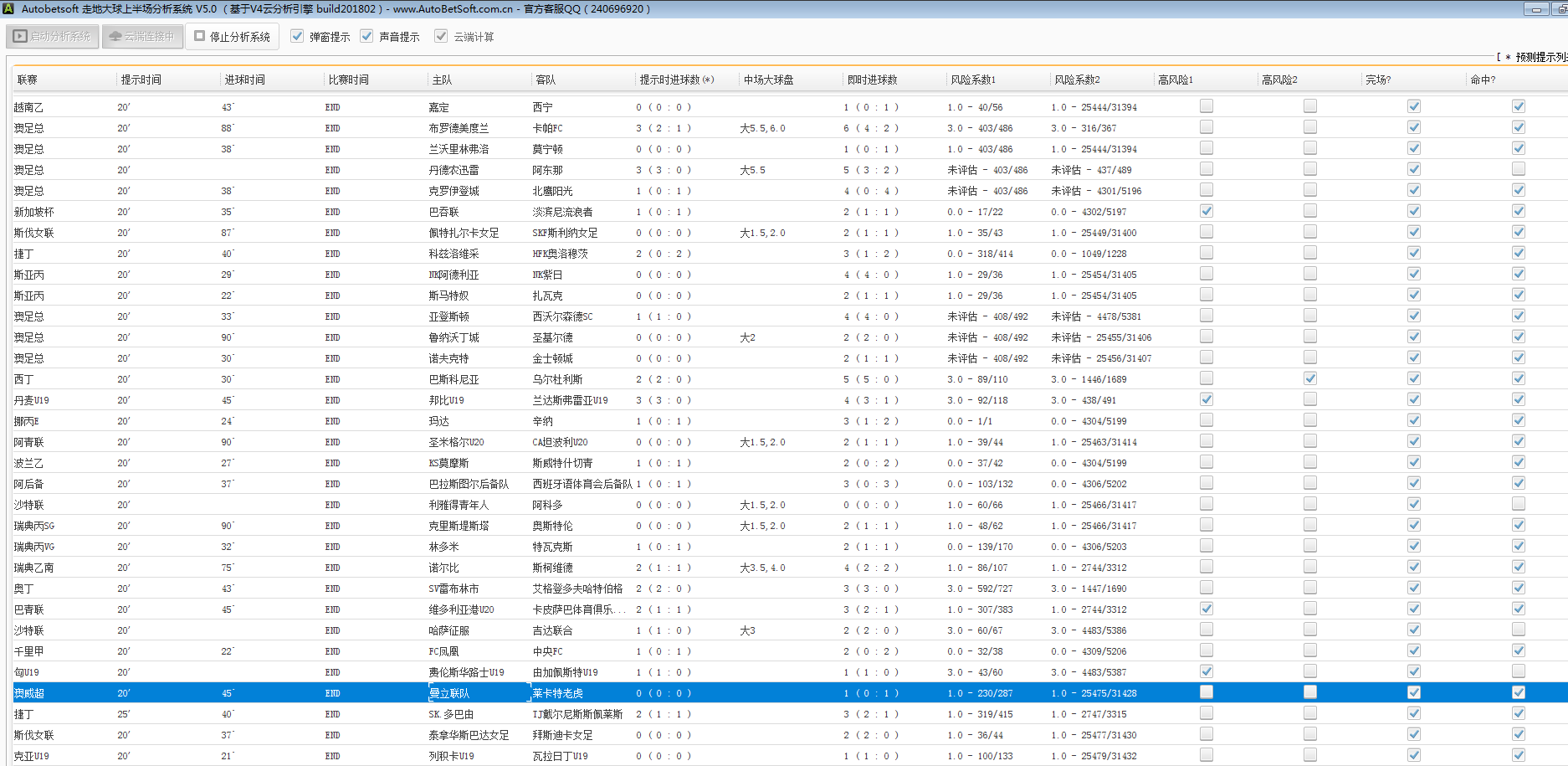Click the 提示时间 column header
This screenshot has width=1568, height=766.
[141, 80]
